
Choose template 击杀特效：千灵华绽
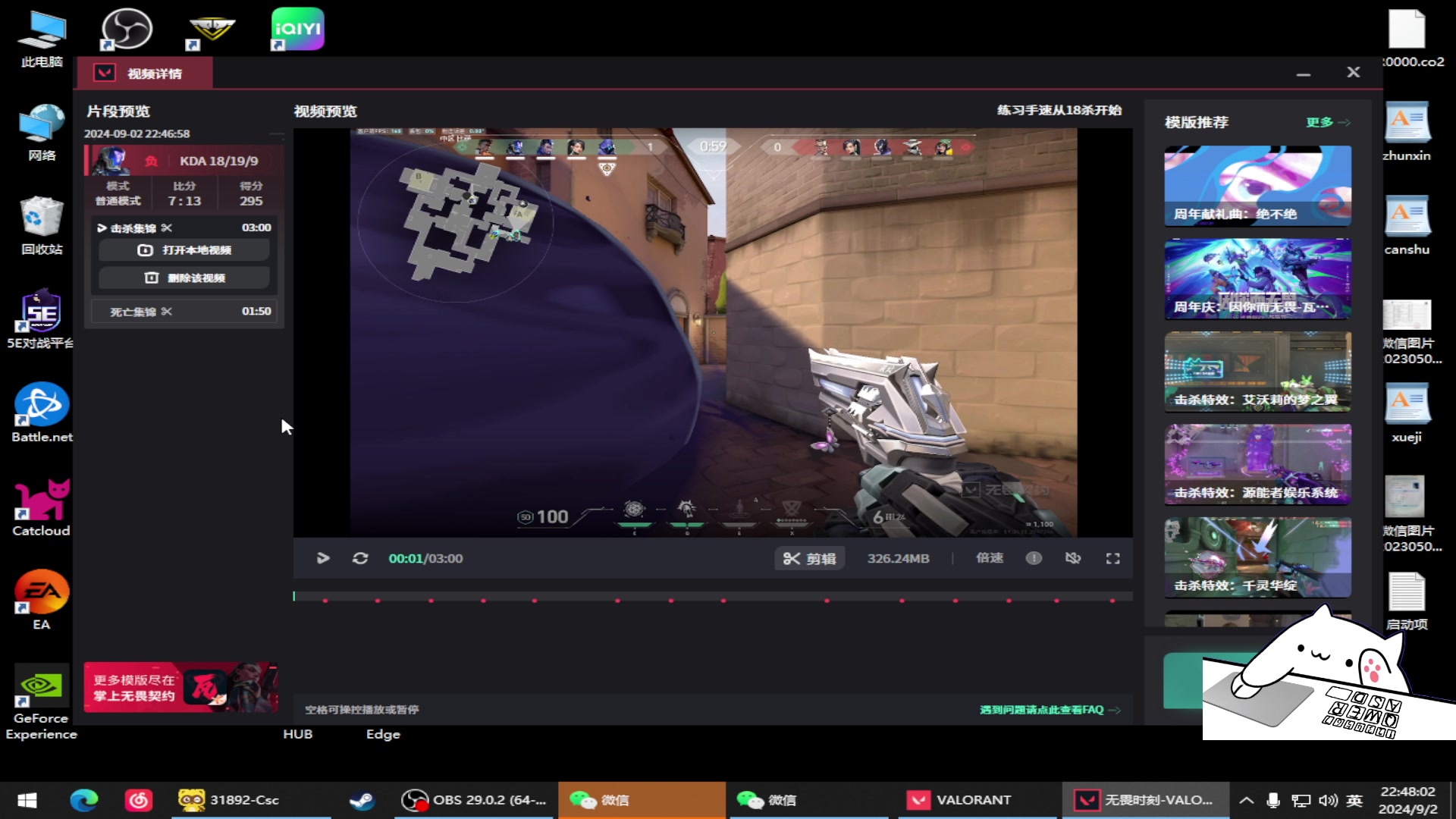tap(1257, 557)
